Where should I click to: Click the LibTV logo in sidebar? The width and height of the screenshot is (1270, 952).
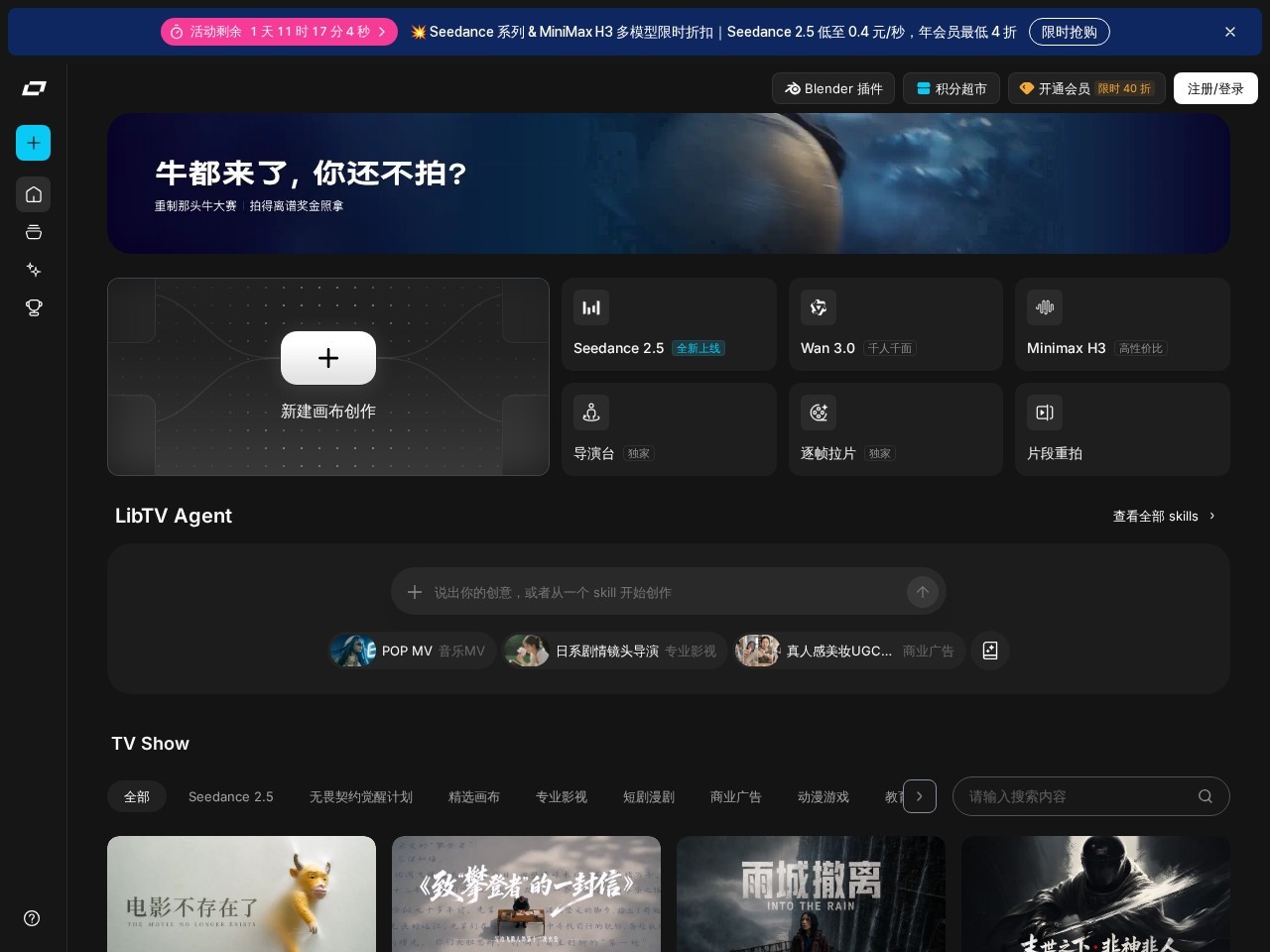34,88
